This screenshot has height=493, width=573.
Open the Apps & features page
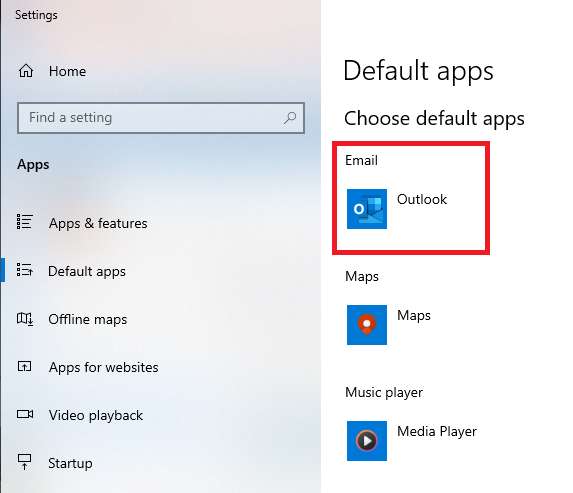(98, 223)
